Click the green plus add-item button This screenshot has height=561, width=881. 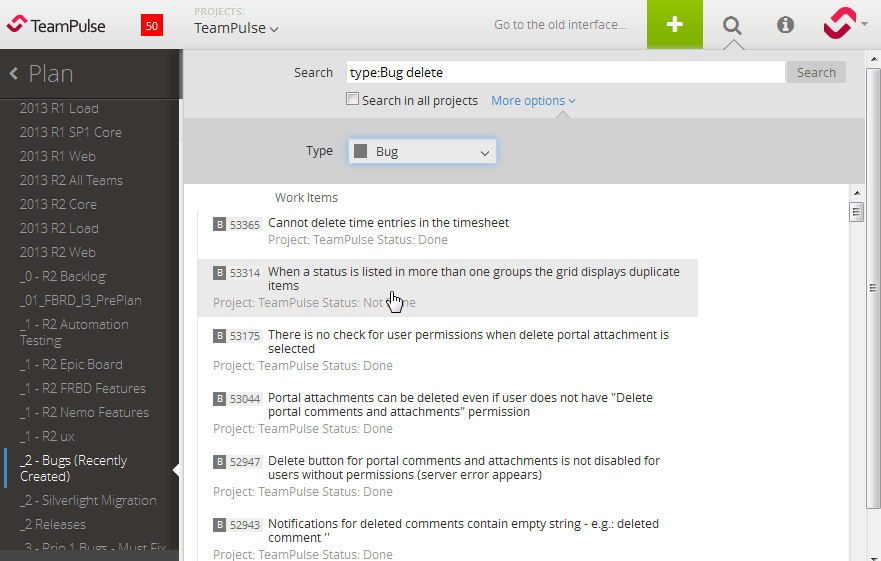tap(674, 24)
